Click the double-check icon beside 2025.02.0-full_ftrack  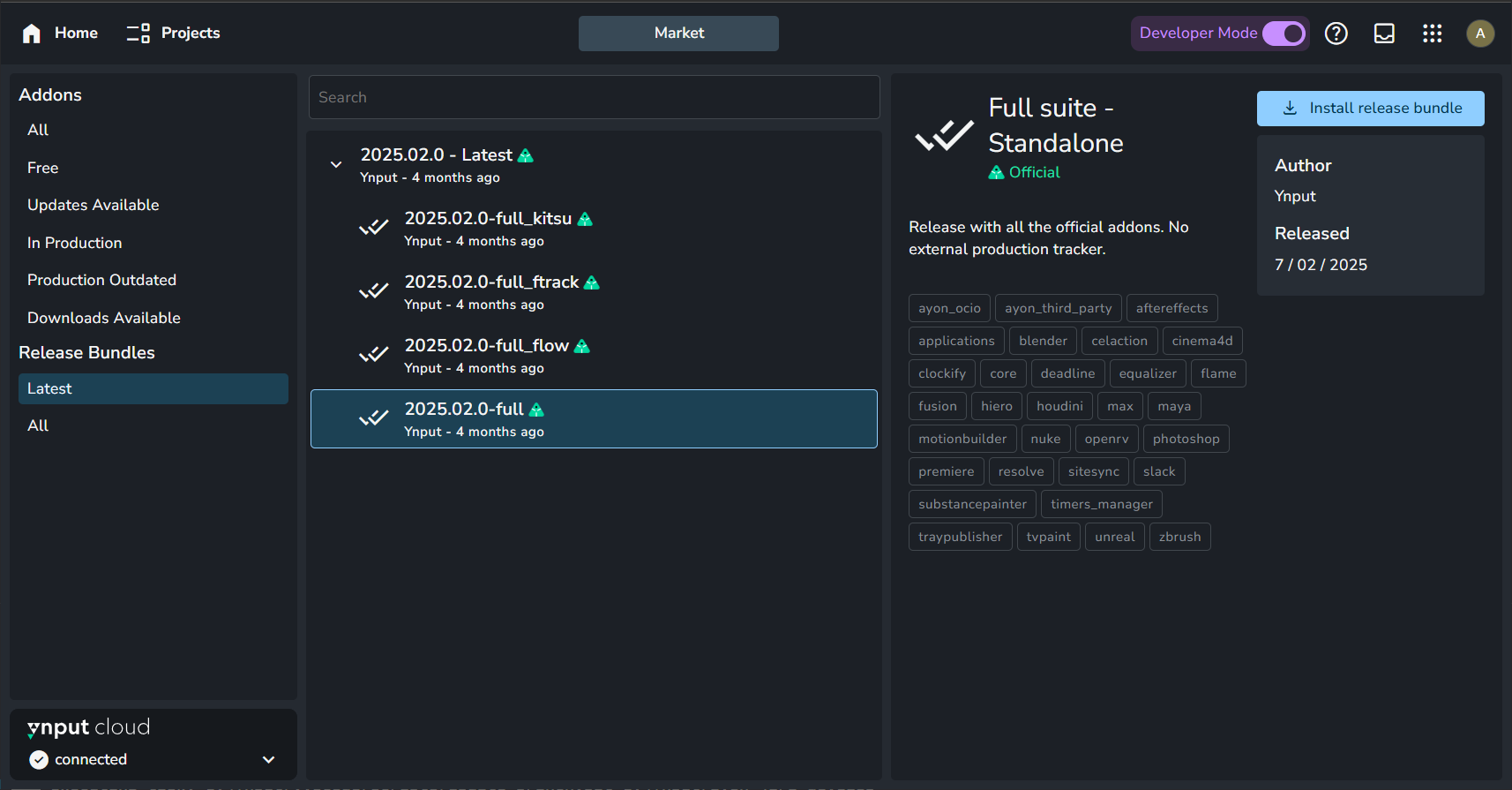point(374,291)
